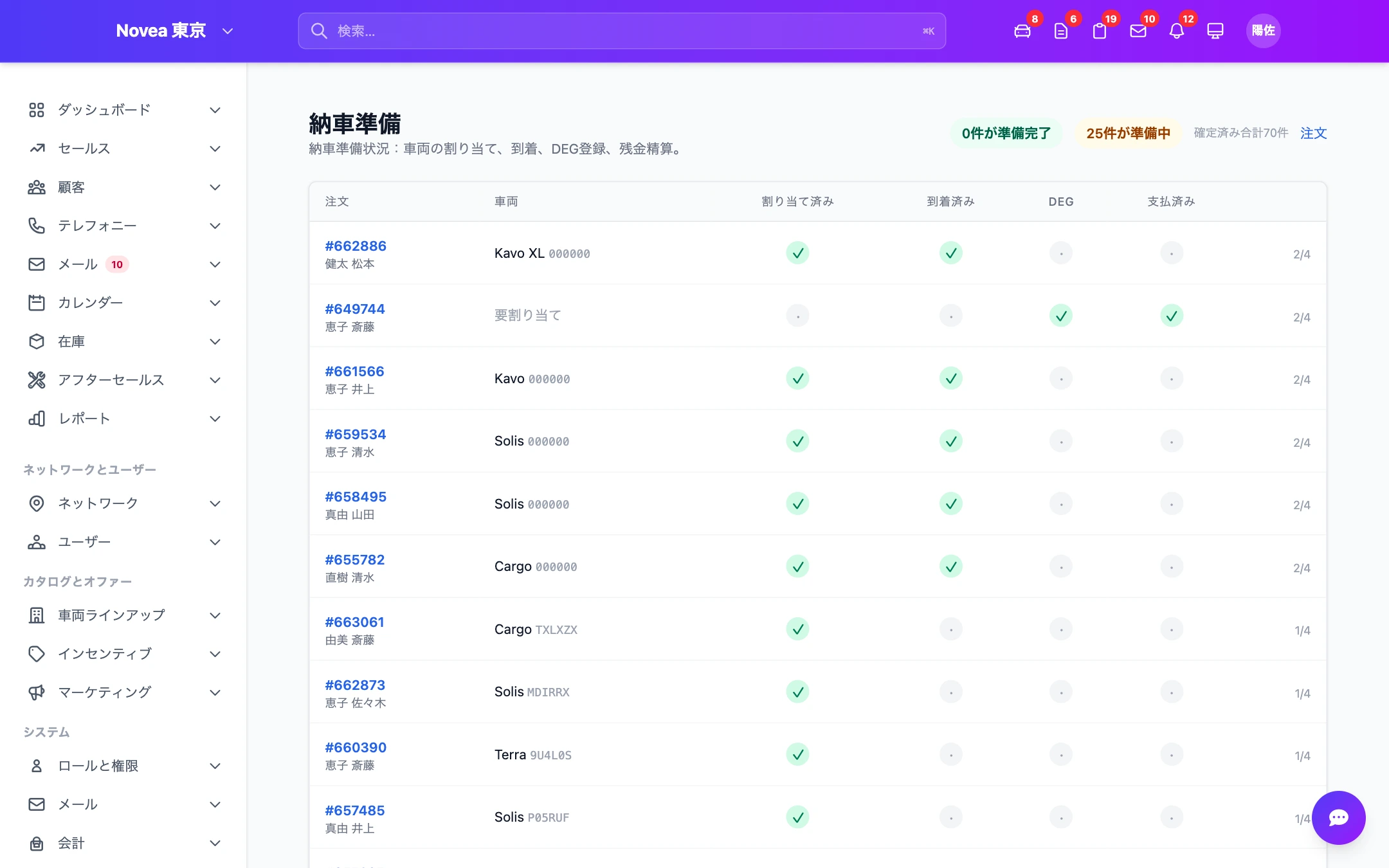Click the 25件が準備中 status badge
This screenshot has width=1389, height=868.
click(1128, 133)
